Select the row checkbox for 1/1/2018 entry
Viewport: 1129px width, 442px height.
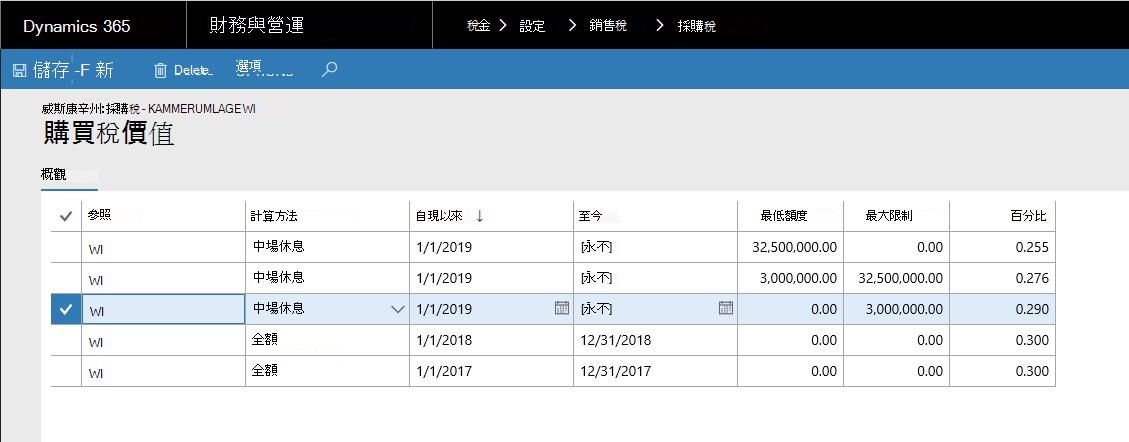point(66,340)
